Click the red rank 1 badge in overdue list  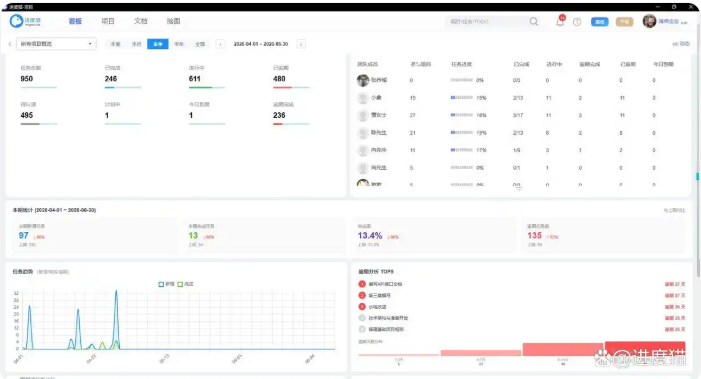(x=362, y=284)
